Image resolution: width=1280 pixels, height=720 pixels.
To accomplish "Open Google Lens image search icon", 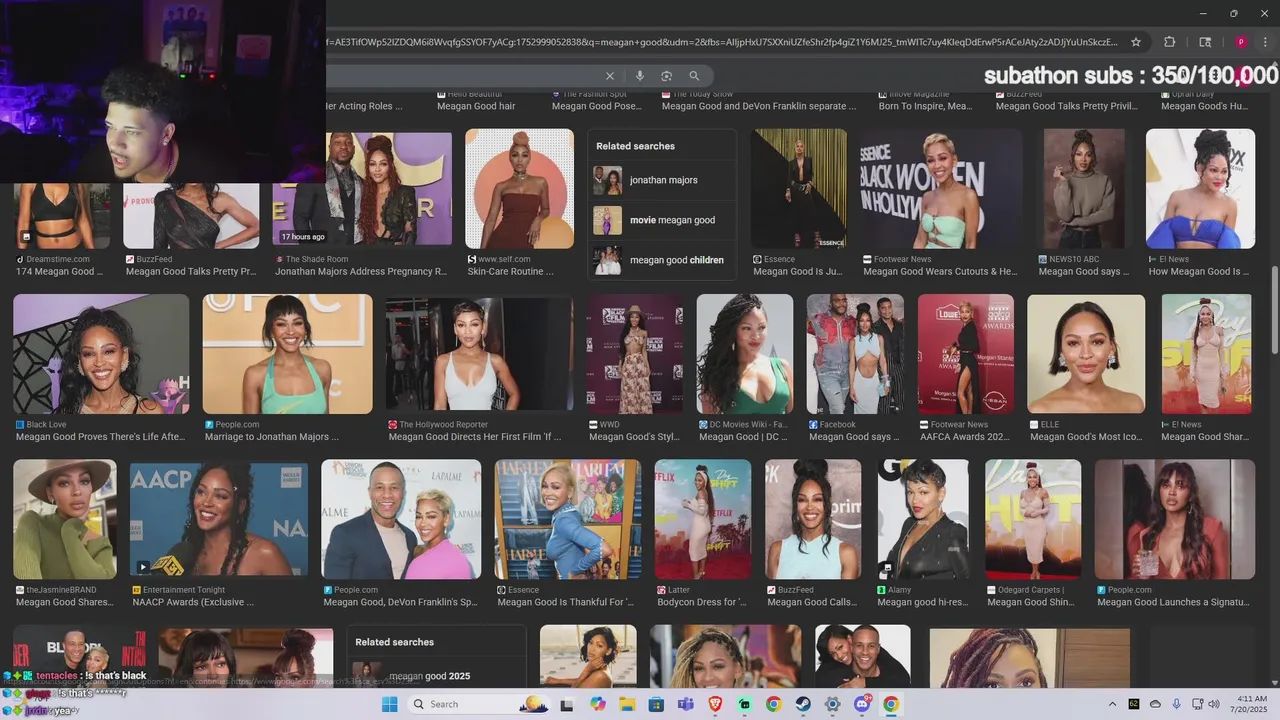I will [x=667, y=76].
